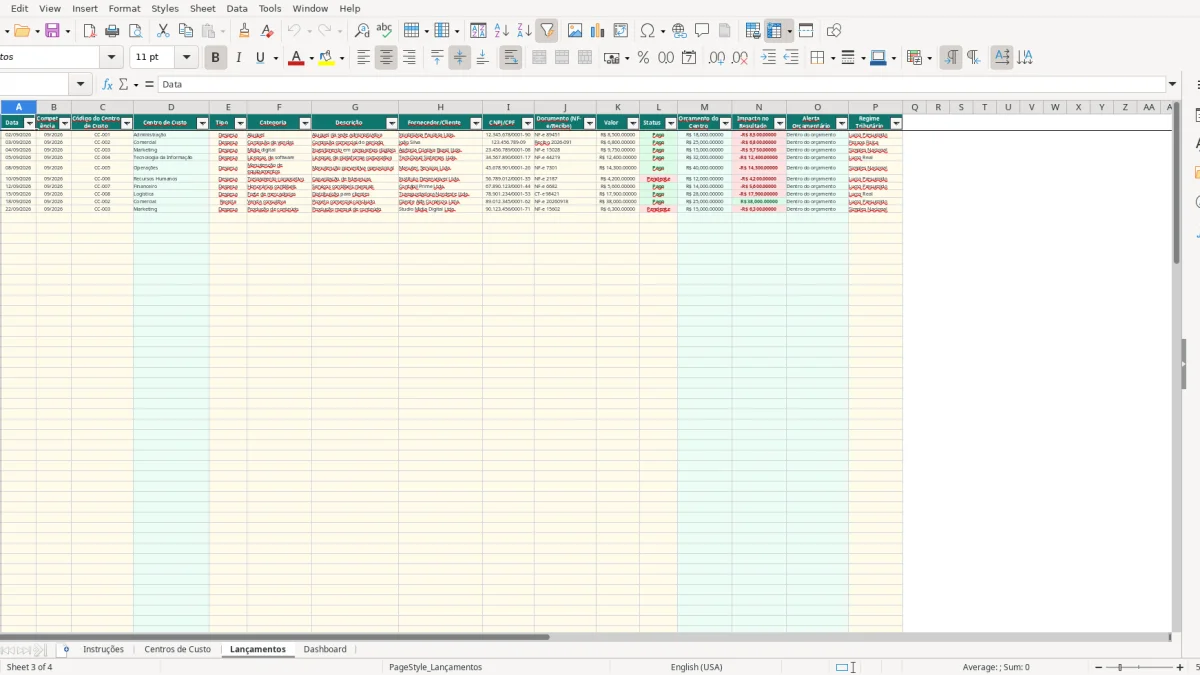Image resolution: width=1200 pixels, height=675 pixels.
Task: Show the Draw Functions shapes icon
Action: point(834,31)
